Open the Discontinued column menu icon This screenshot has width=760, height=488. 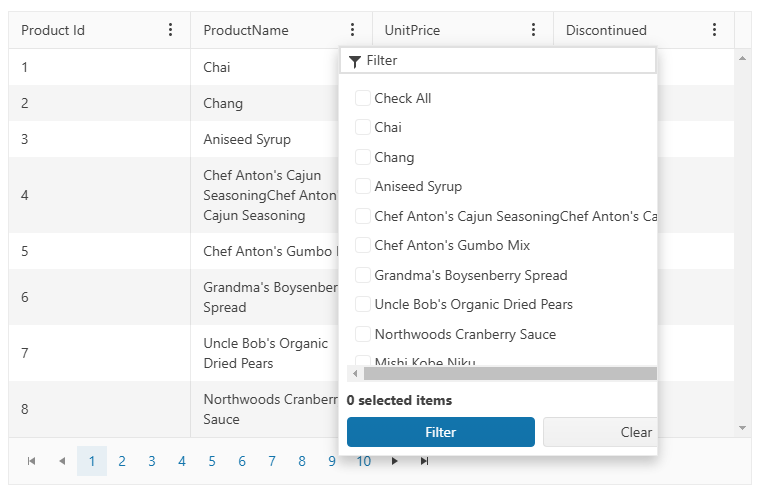(x=714, y=30)
